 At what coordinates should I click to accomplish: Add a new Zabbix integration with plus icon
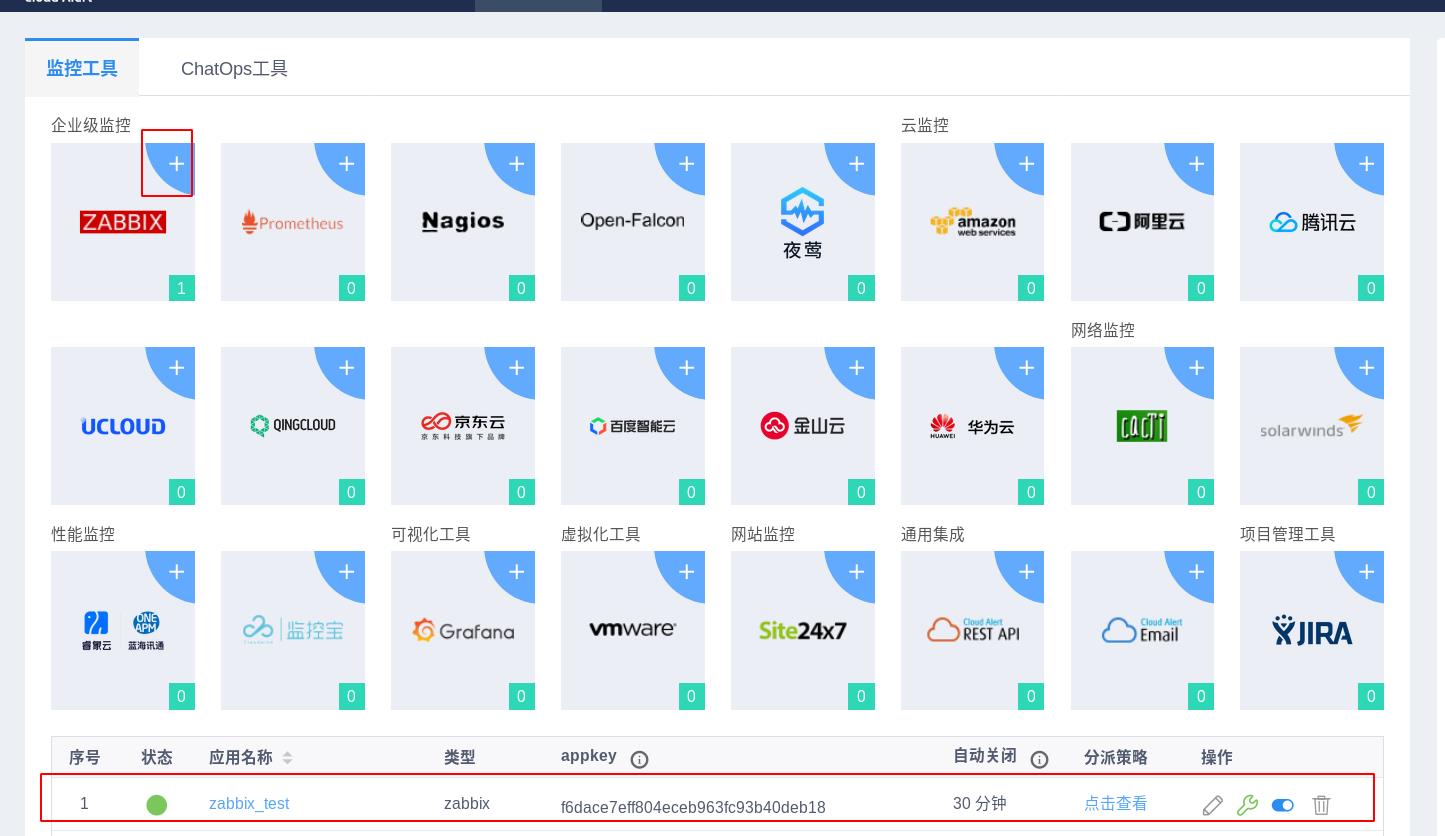(x=177, y=163)
